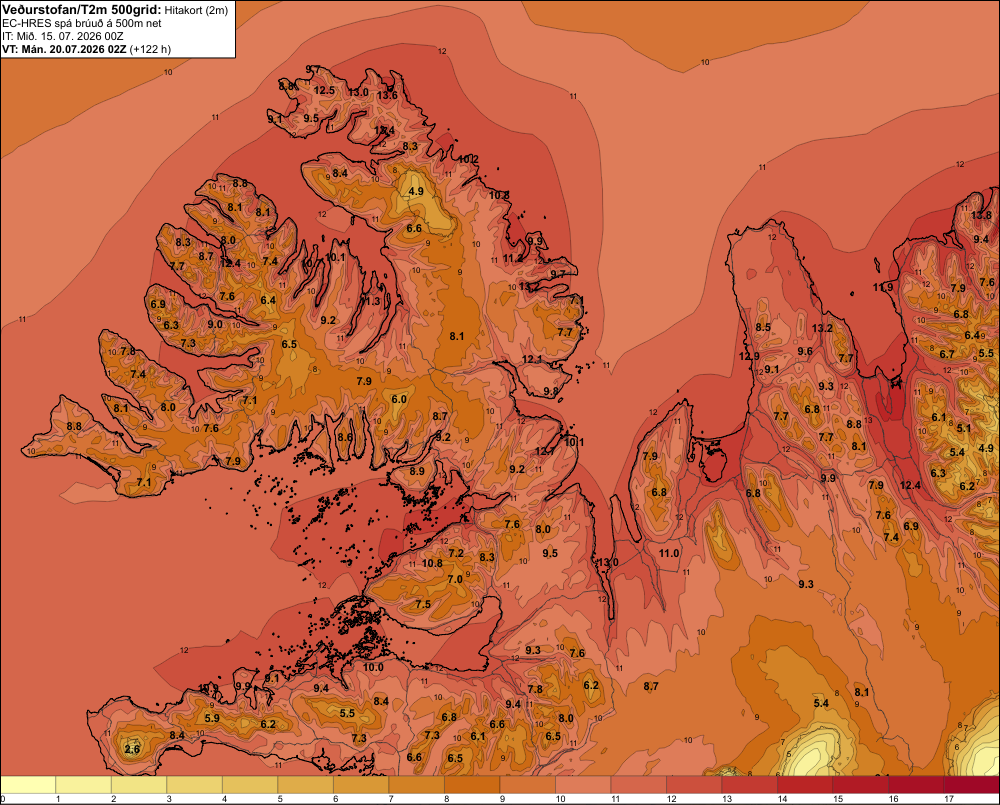Click the 12.9 temperature label on the coast
The width and height of the screenshot is (1000, 805).
749,356
